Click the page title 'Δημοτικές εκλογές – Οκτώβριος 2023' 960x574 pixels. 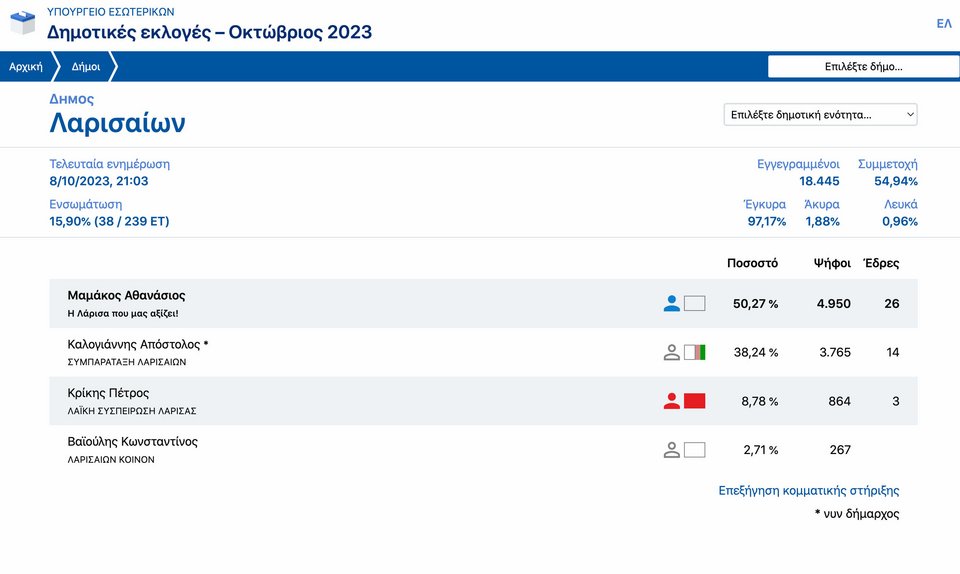209,32
